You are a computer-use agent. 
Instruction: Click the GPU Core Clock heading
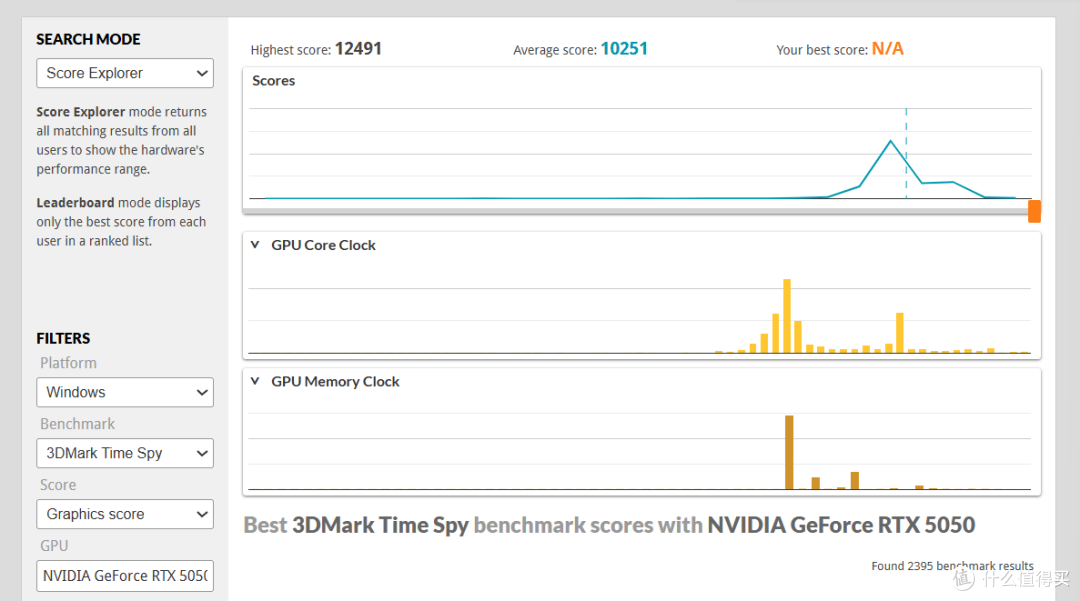coord(323,245)
